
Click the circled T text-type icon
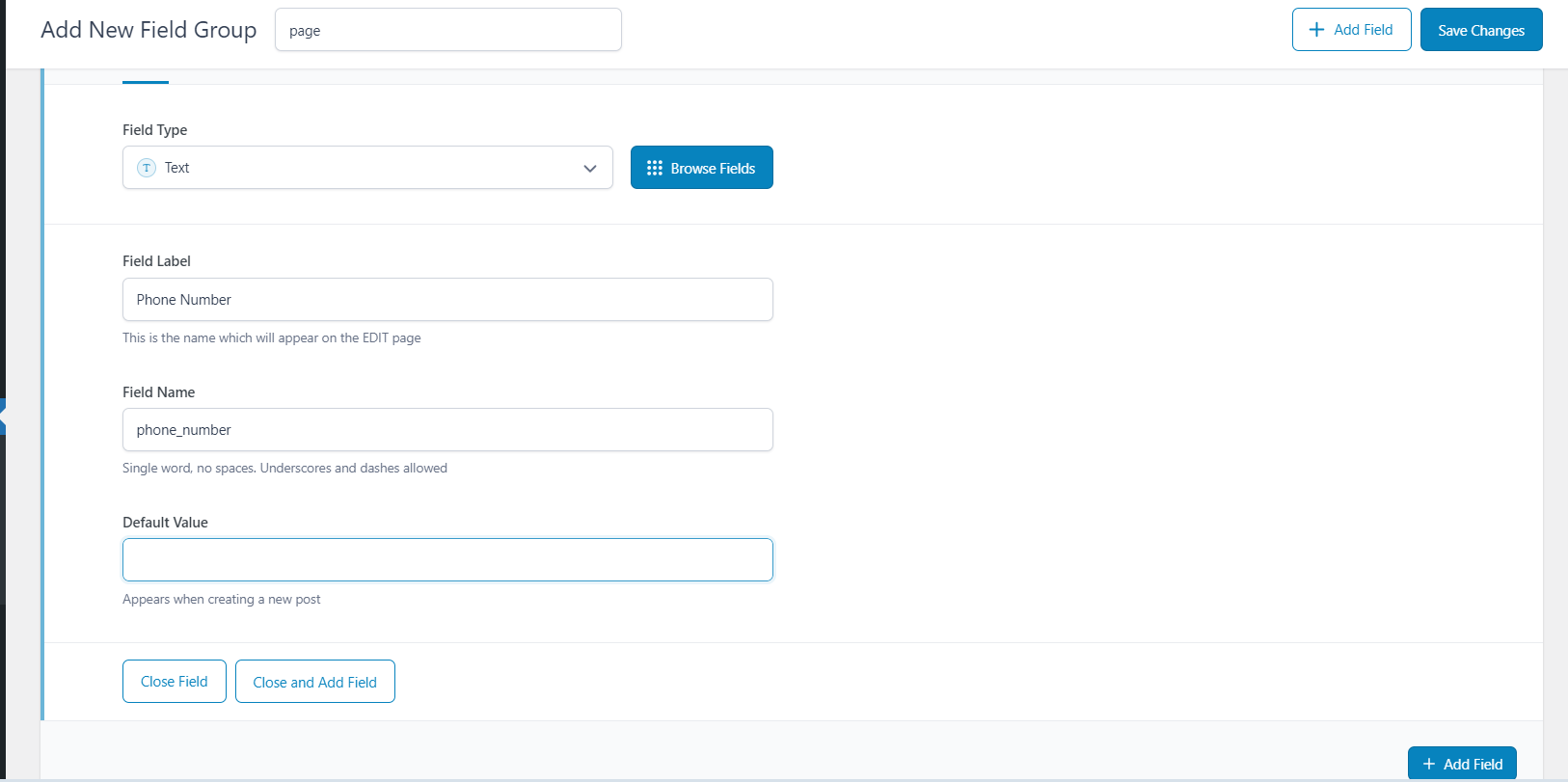(147, 168)
